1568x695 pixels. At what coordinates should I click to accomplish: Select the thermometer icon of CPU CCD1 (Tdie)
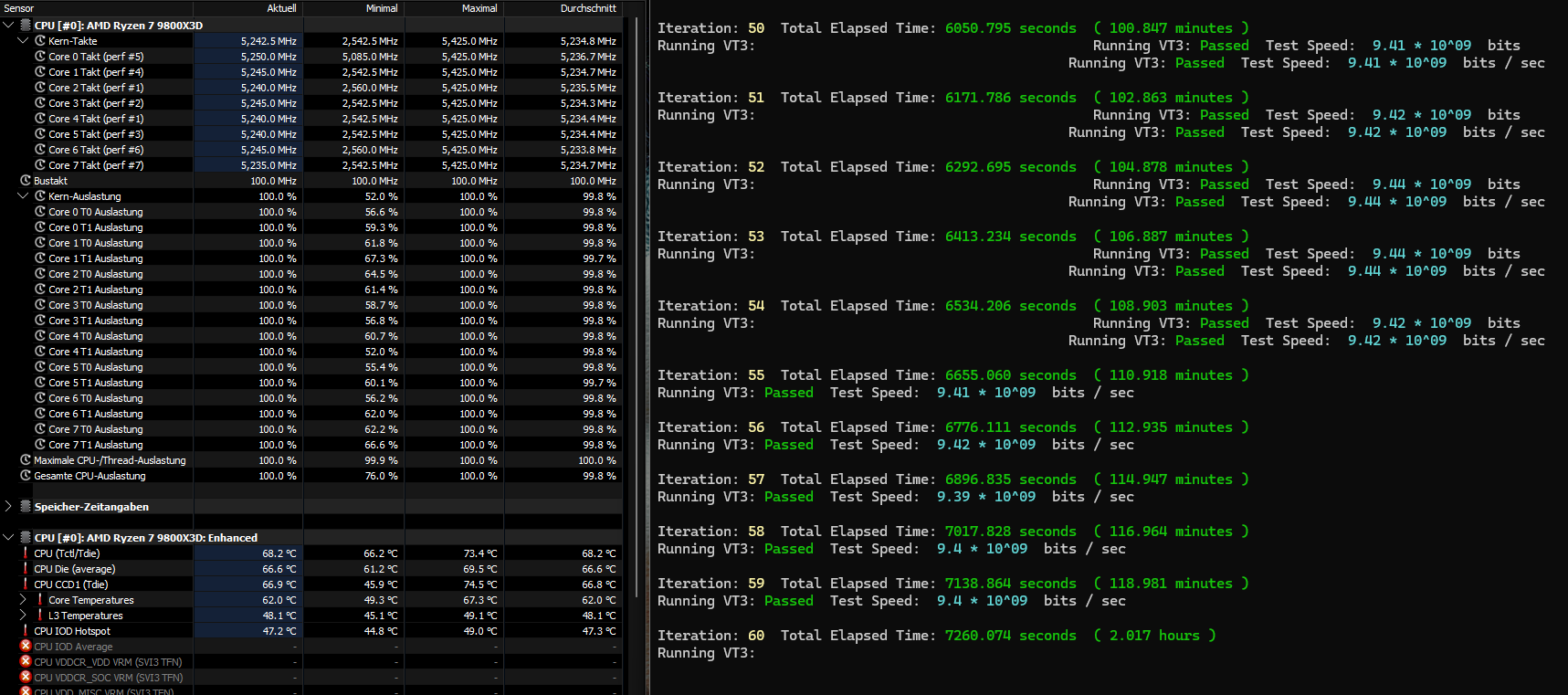point(26,584)
